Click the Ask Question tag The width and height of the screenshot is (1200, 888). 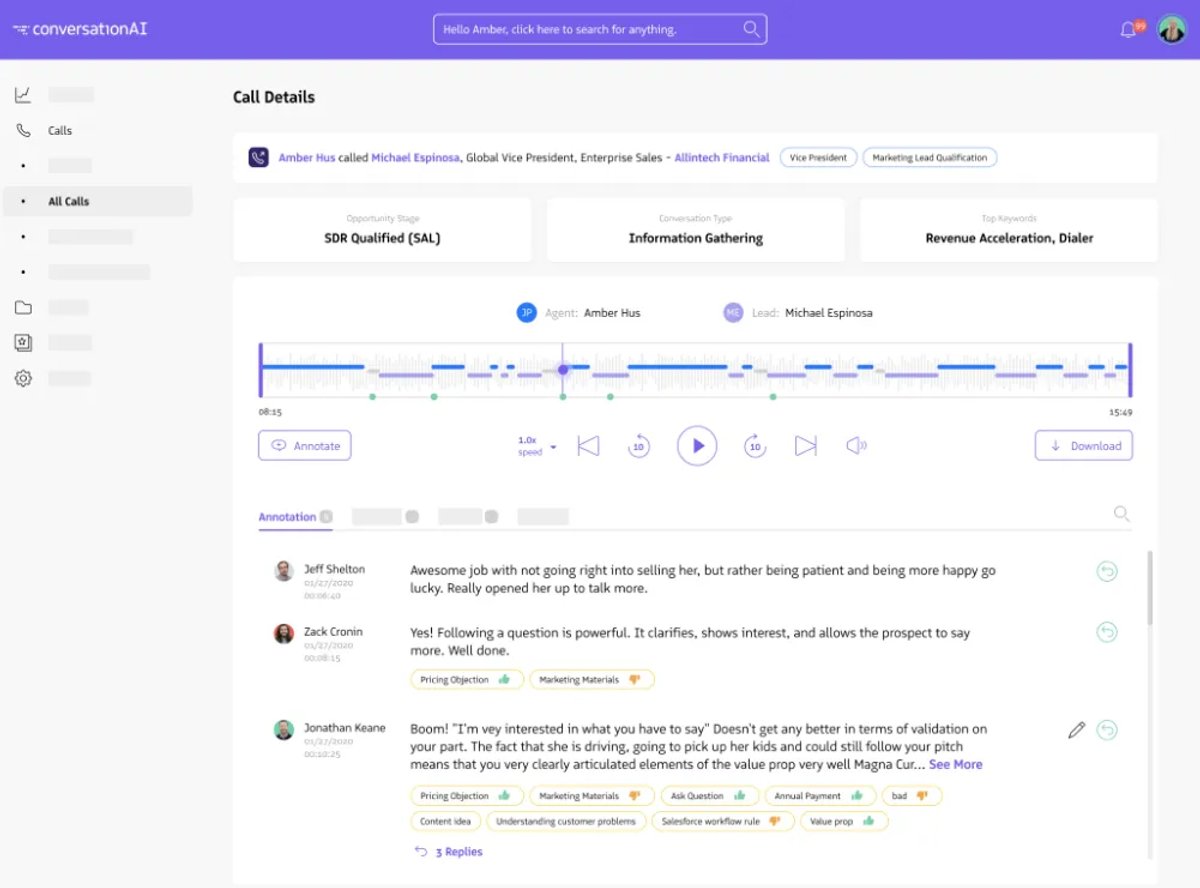[708, 796]
